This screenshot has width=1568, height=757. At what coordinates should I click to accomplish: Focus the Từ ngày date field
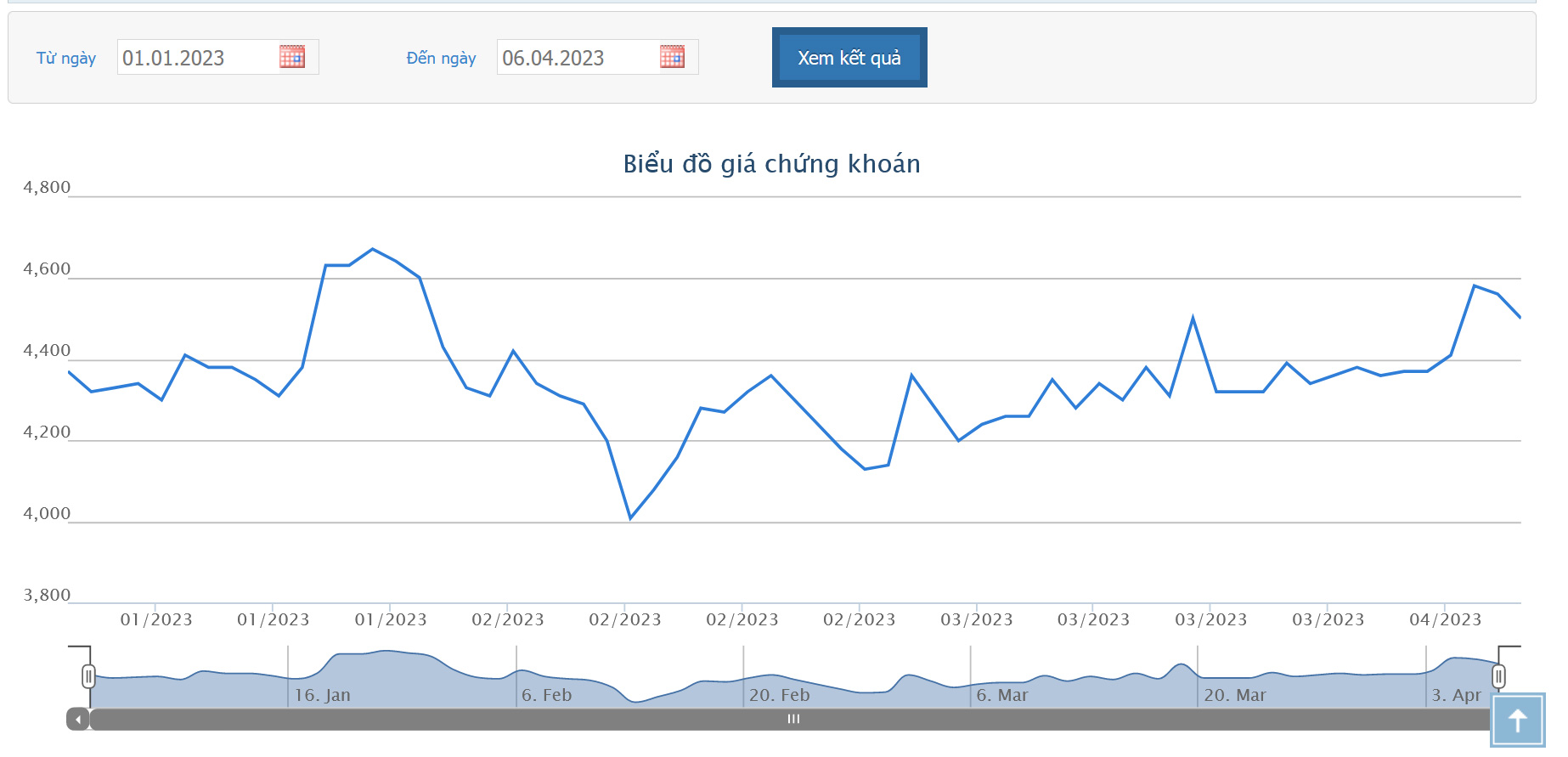pos(197,58)
